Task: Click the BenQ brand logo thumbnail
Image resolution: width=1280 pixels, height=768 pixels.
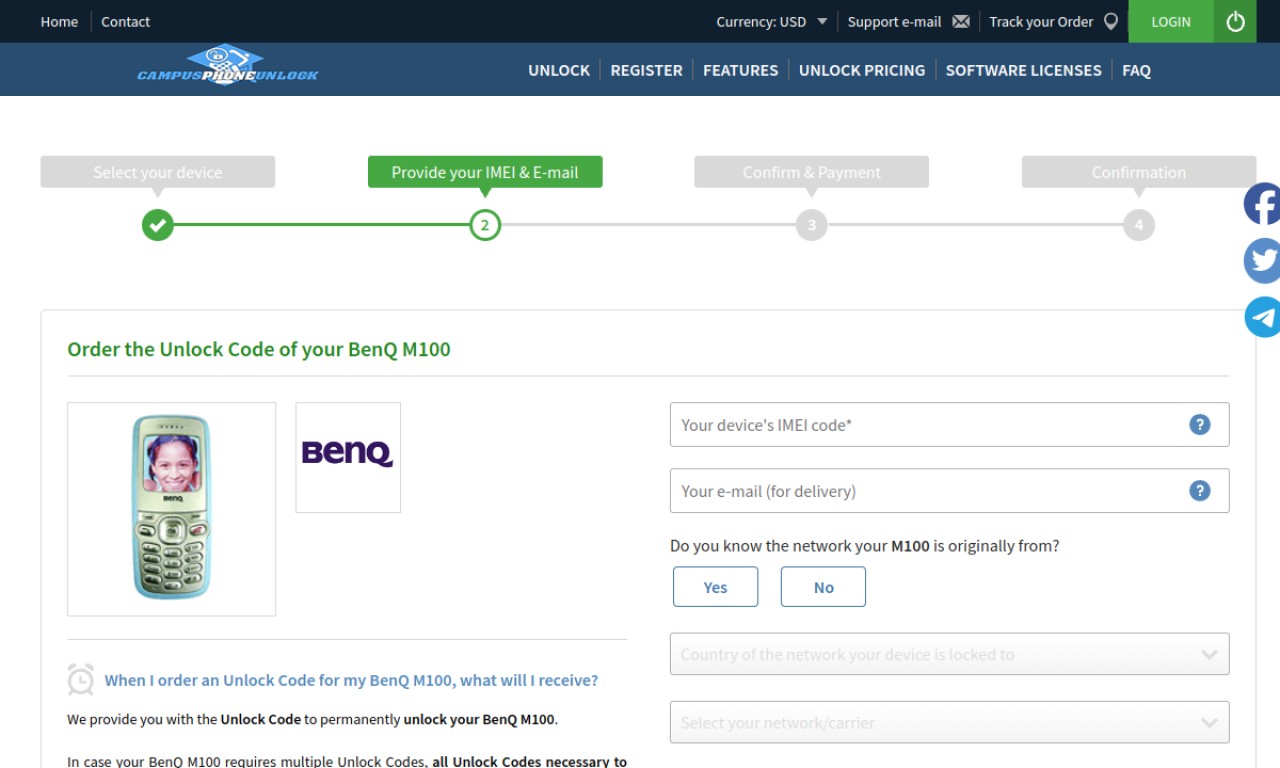Action: point(348,457)
